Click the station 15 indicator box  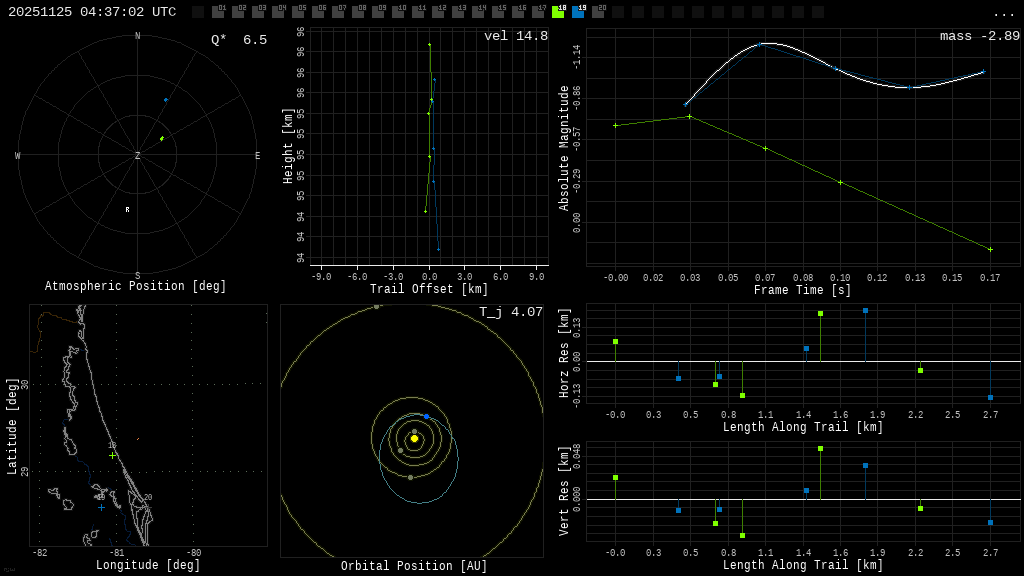click(x=498, y=12)
